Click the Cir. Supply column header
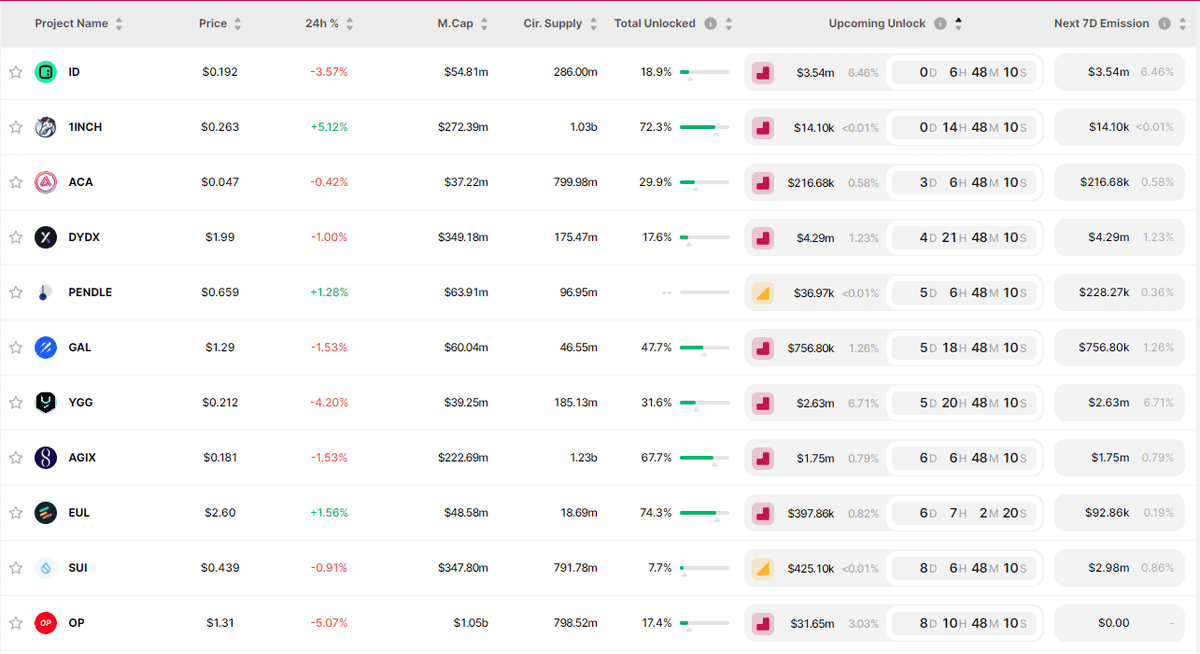Viewport: 1200px width, 654px height. pos(552,24)
